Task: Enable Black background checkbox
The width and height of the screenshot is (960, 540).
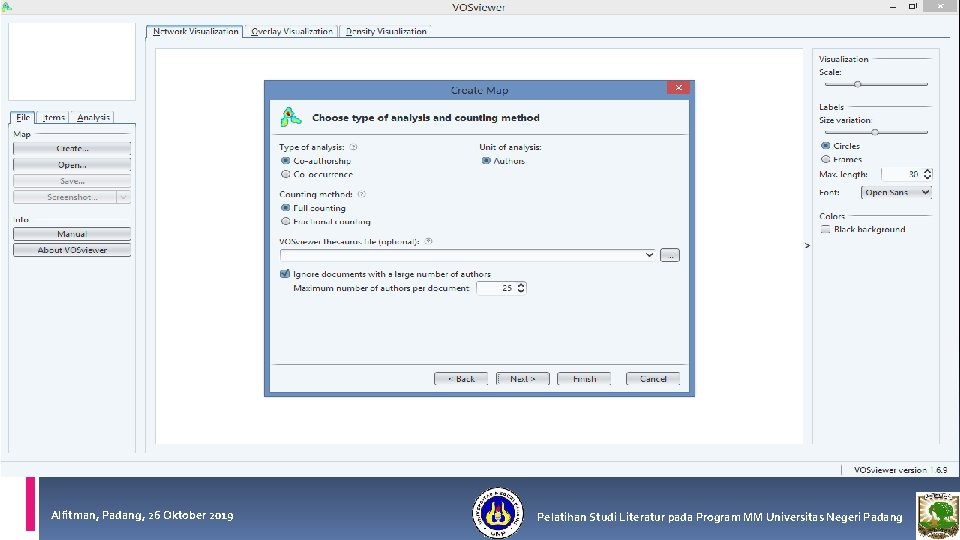Action: (825, 229)
